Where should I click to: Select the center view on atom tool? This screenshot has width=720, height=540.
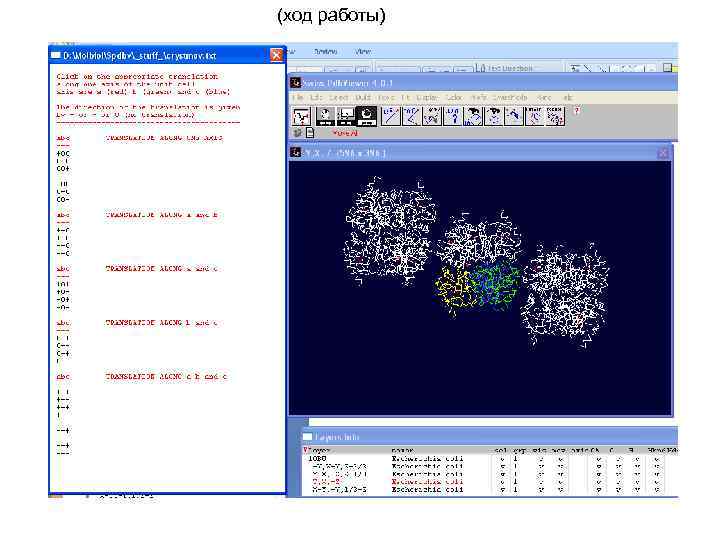[x=494, y=116]
